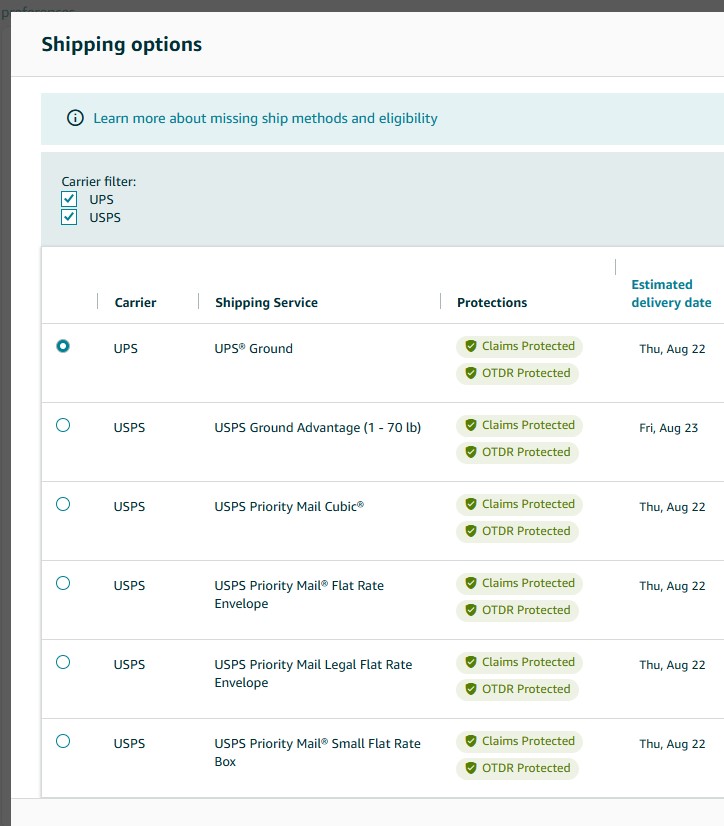Click Thu, Aug 22 date for UPS Ground

pos(672,349)
